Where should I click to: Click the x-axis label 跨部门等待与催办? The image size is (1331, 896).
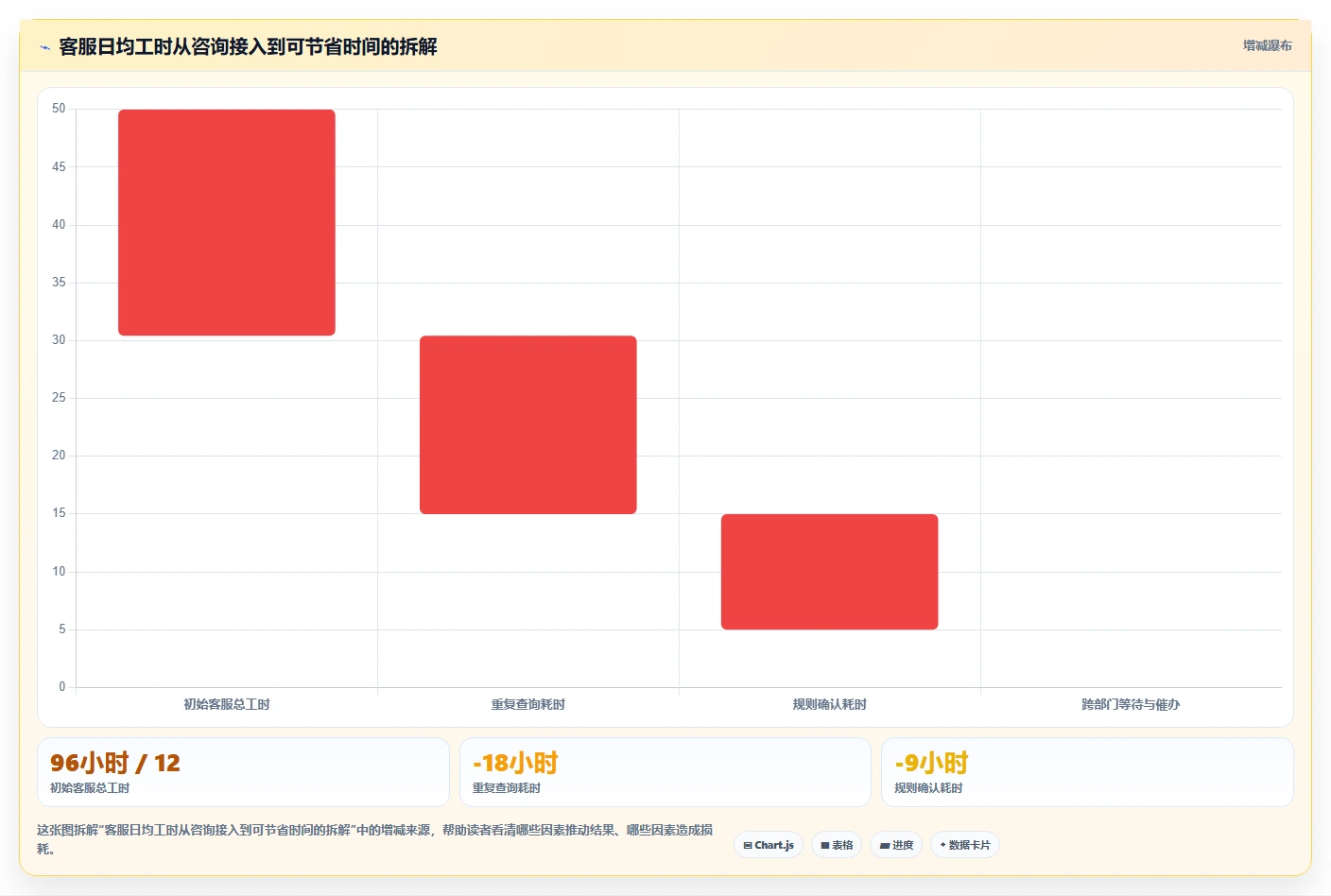tap(1132, 704)
